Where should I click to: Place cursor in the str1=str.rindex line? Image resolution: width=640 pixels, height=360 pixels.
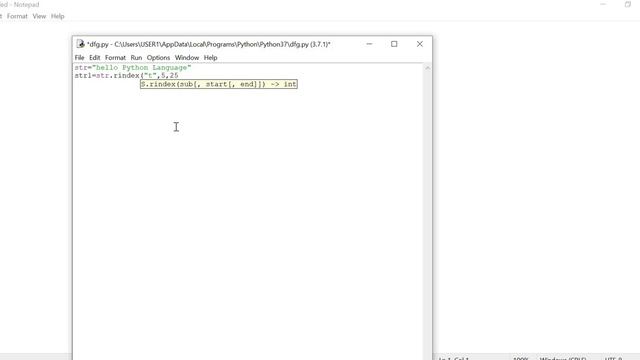click(126, 76)
